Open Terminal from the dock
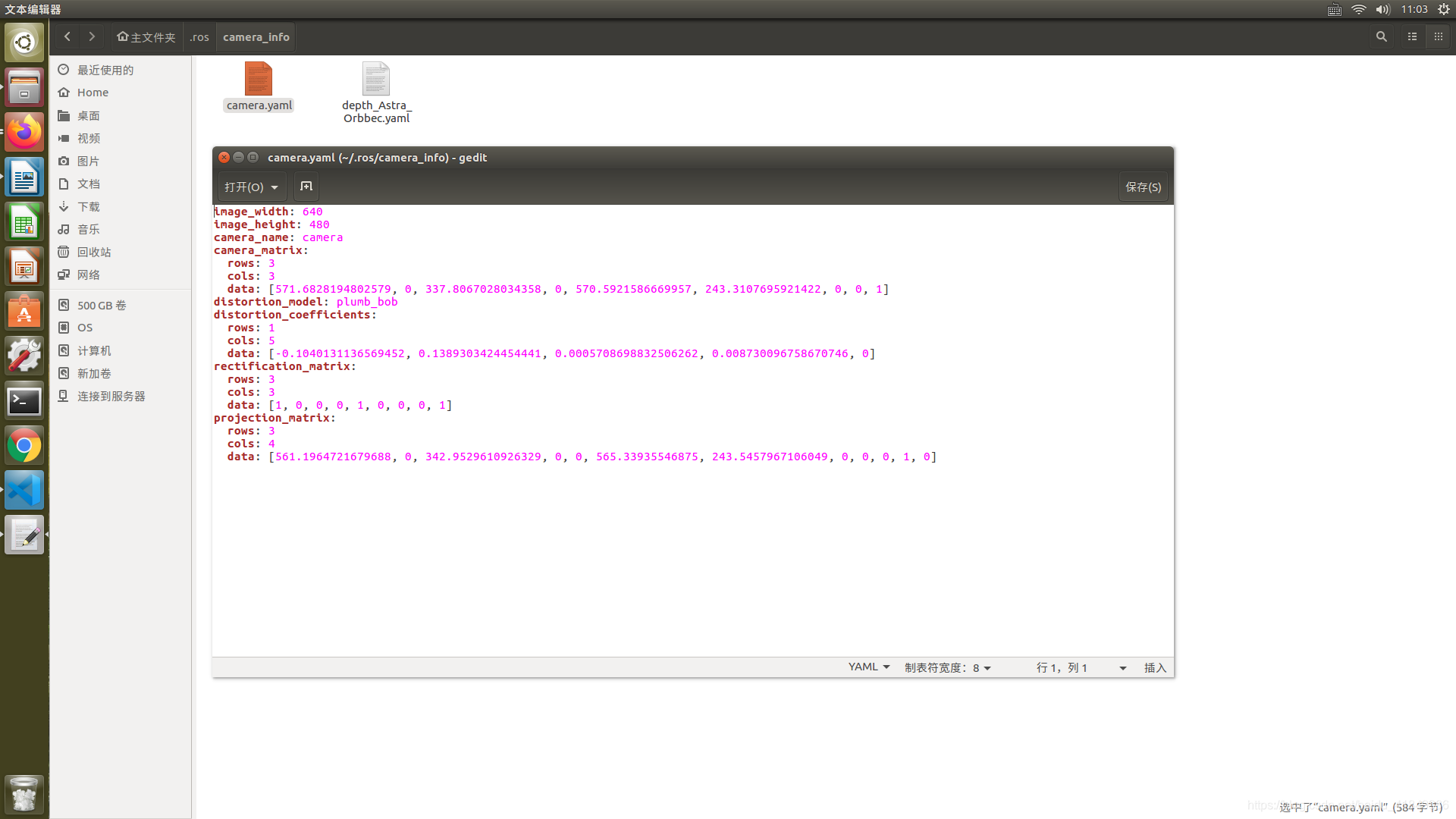This screenshot has width=1456, height=819. 24,401
